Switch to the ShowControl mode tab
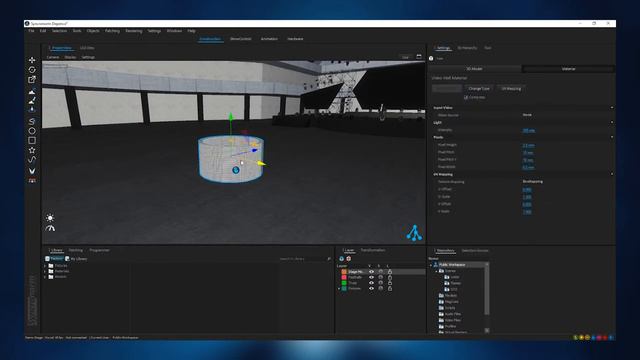640x360 pixels. 241,39
